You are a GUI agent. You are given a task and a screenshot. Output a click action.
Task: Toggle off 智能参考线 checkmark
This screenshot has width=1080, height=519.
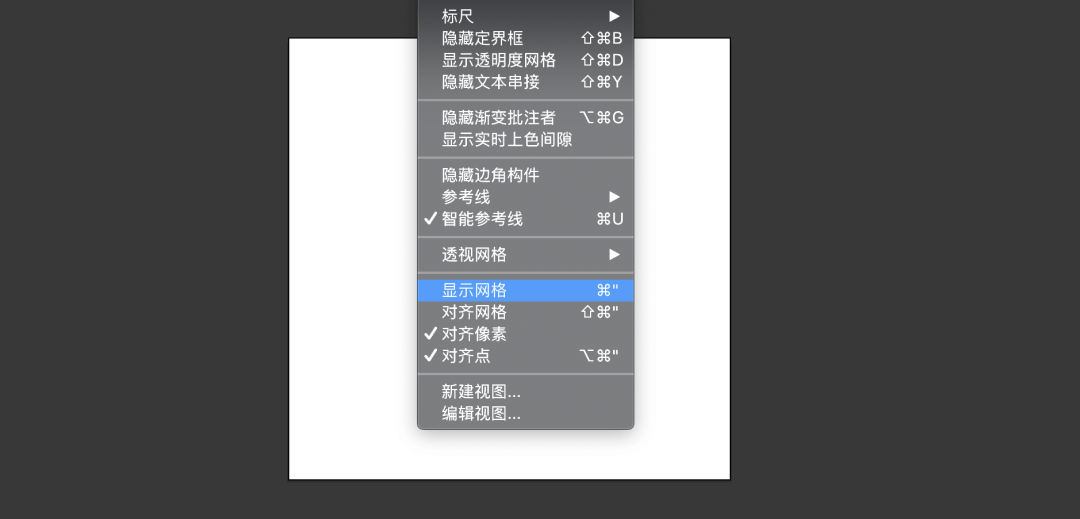click(x=526, y=219)
